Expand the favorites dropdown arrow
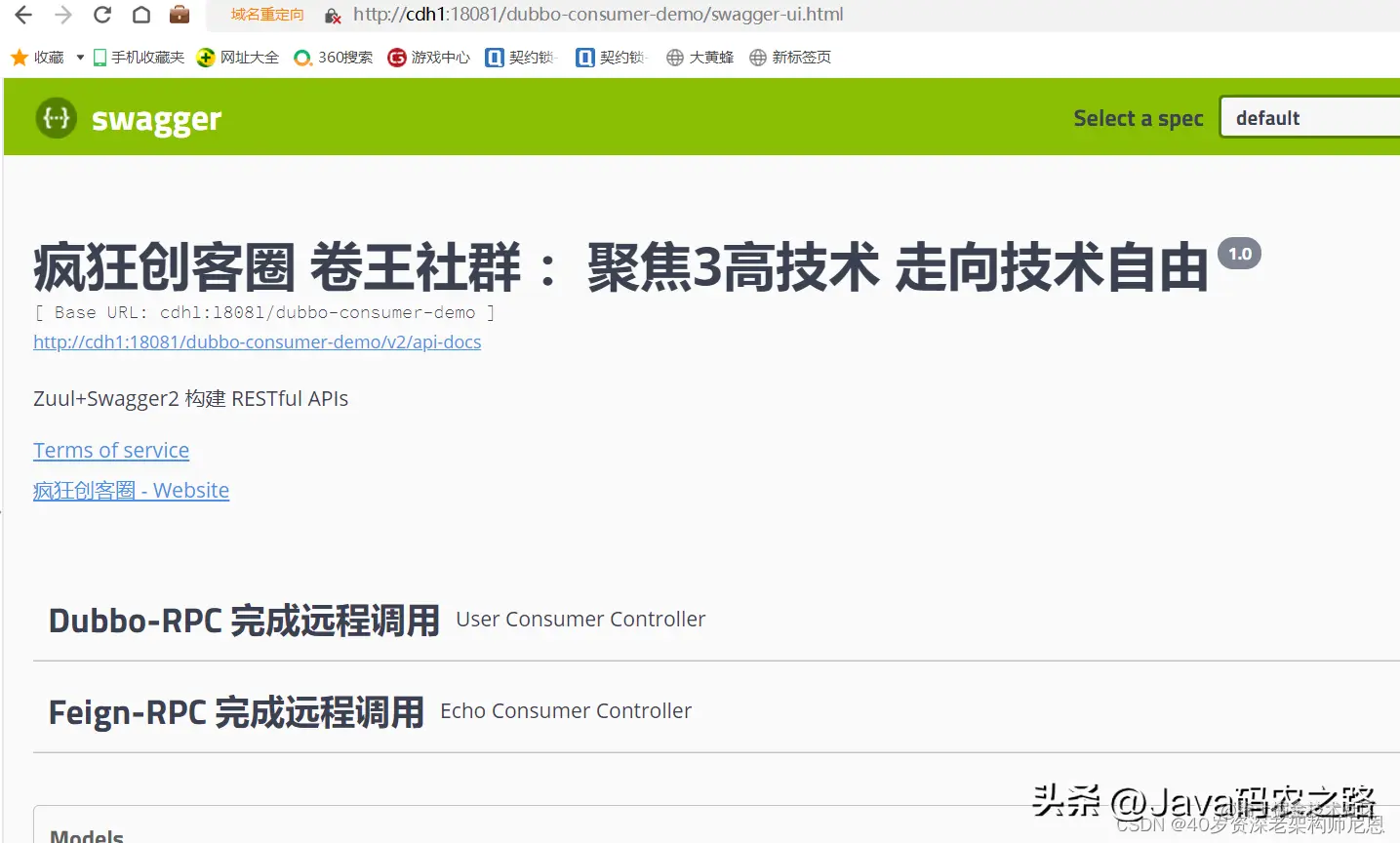This screenshot has height=843, width=1400. click(x=80, y=58)
